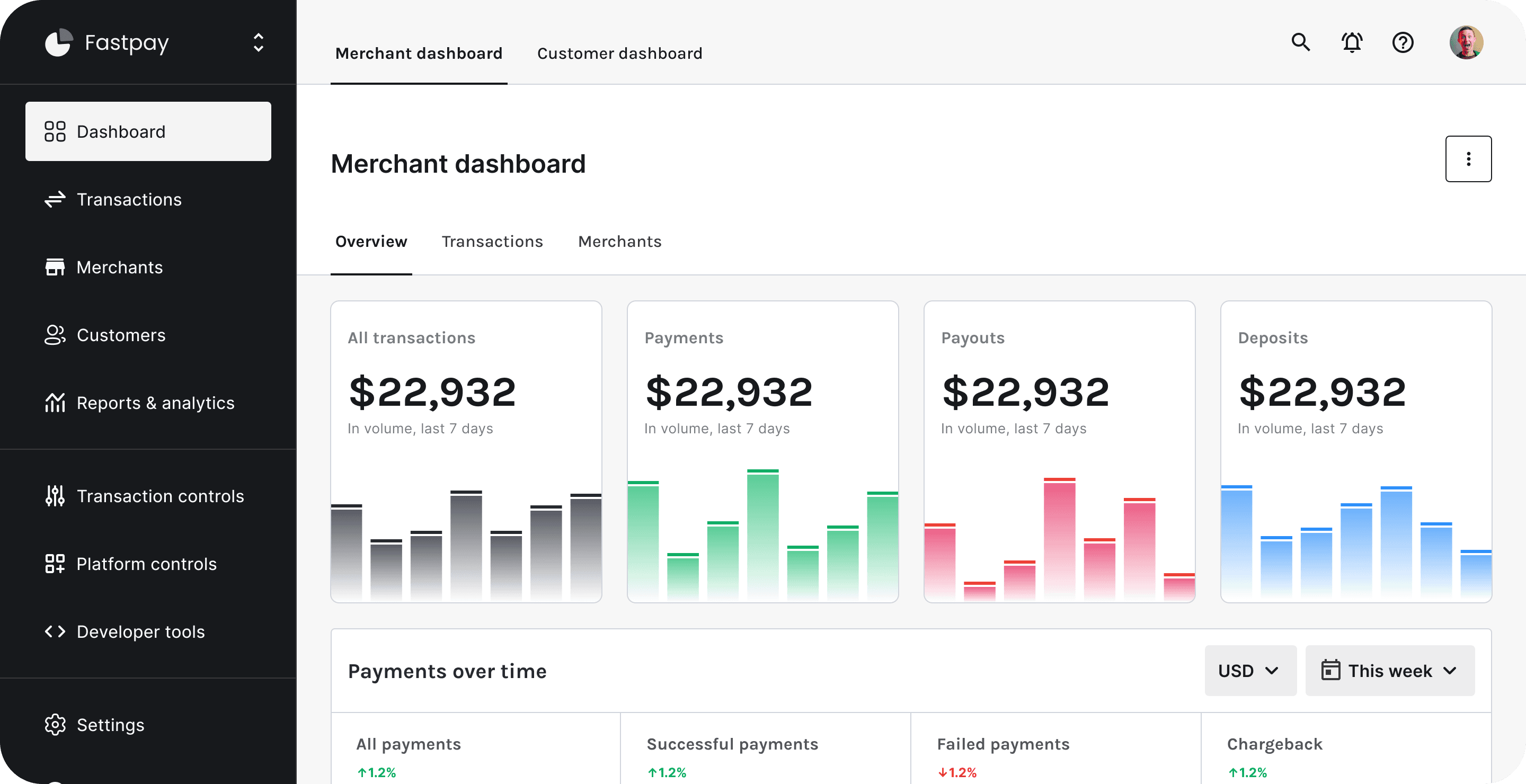The image size is (1526, 784).
Task: Select the Transactions sub-tab
Action: pos(492,242)
